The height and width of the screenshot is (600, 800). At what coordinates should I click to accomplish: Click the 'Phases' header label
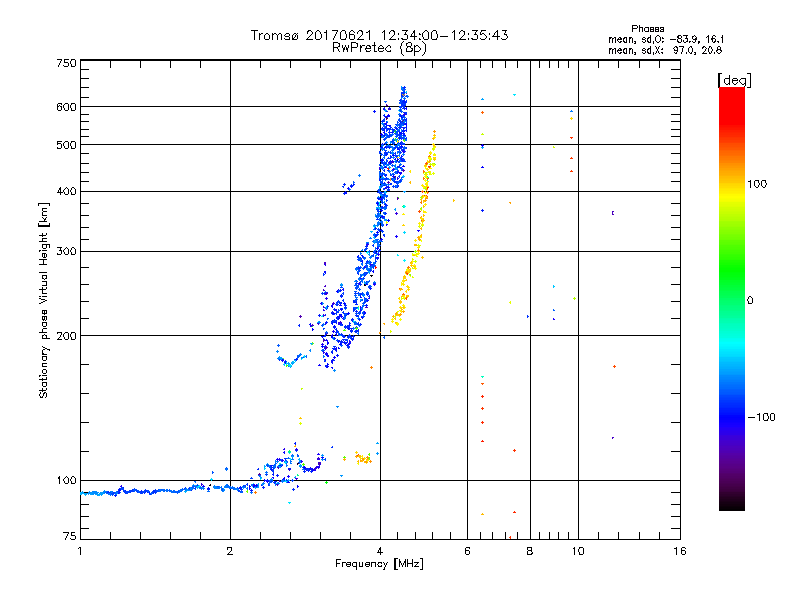coord(647,29)
